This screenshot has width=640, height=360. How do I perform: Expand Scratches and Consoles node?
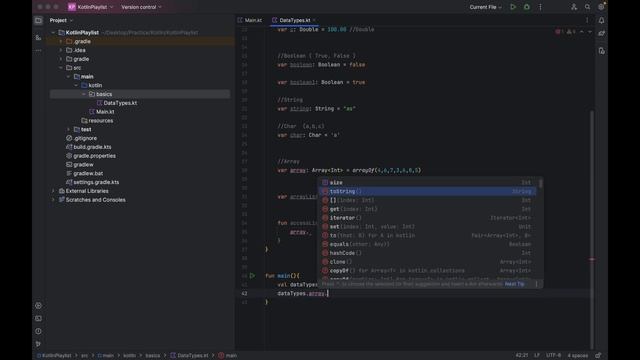click(53, 200)
